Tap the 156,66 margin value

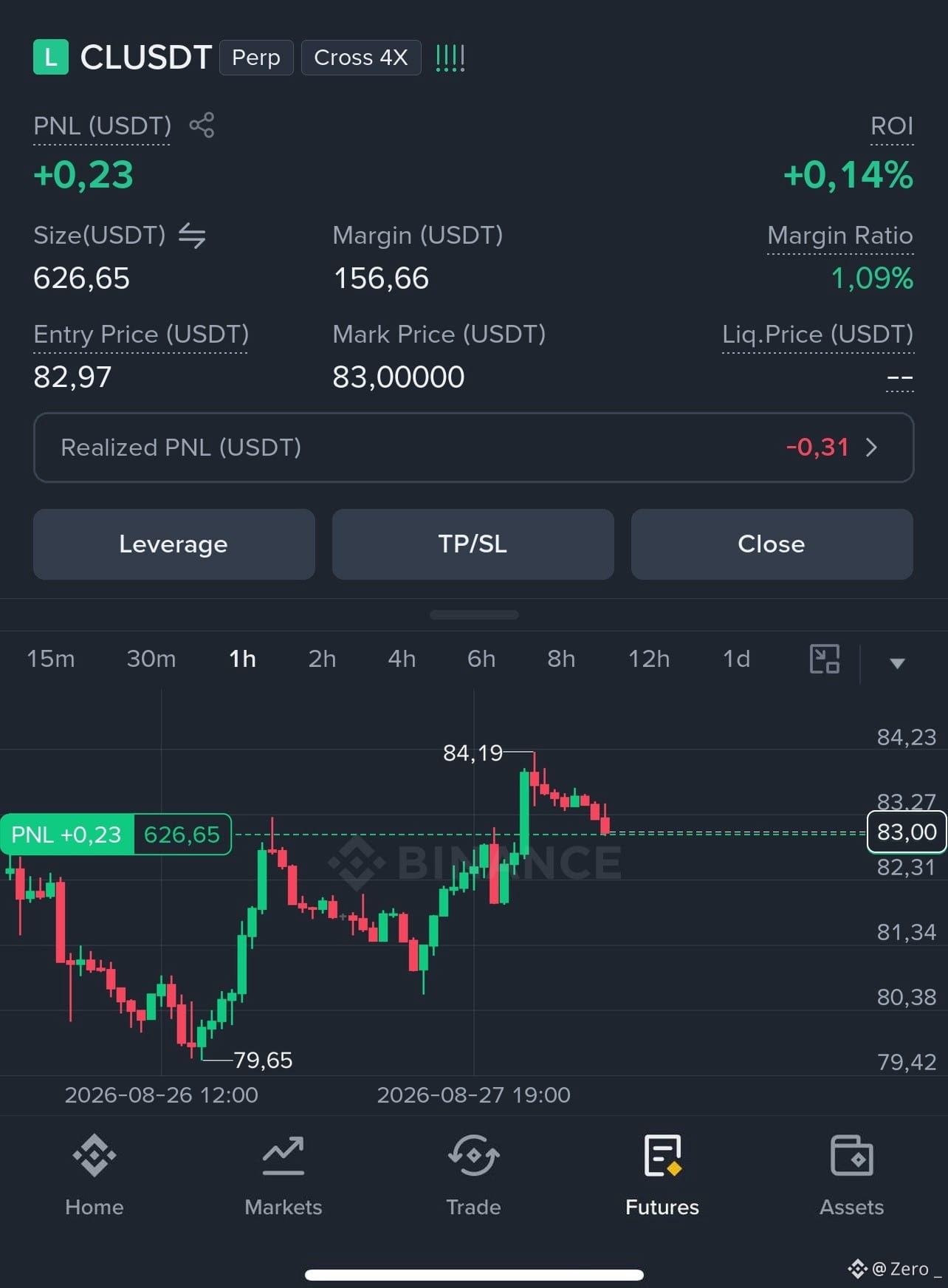point(381,278)
